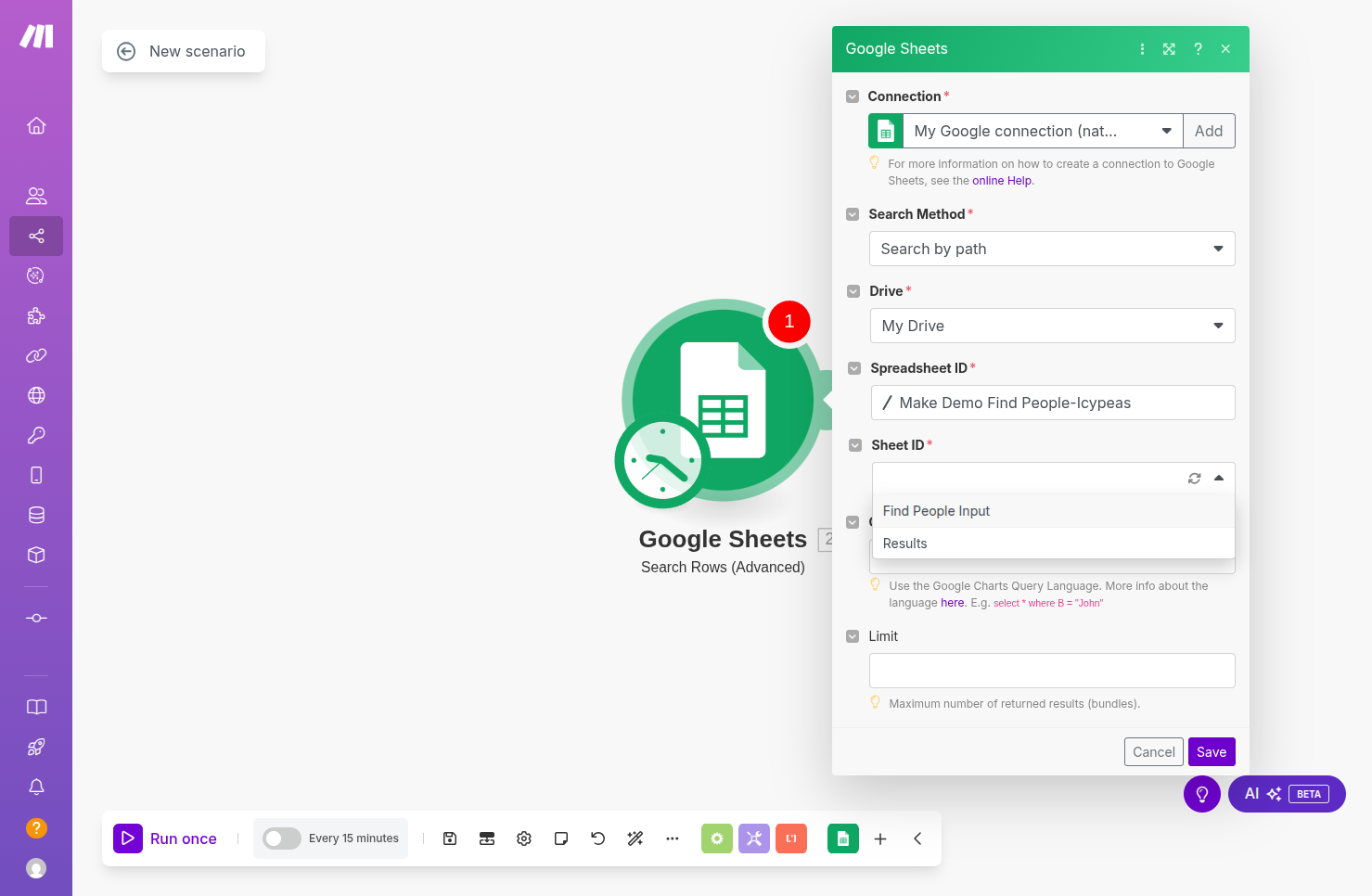Image resolution: width=1372 pixels, height=896 pixels.
Task: Collapse the Sheet ID dropdown arrow
Action: tap(1219, 479)
